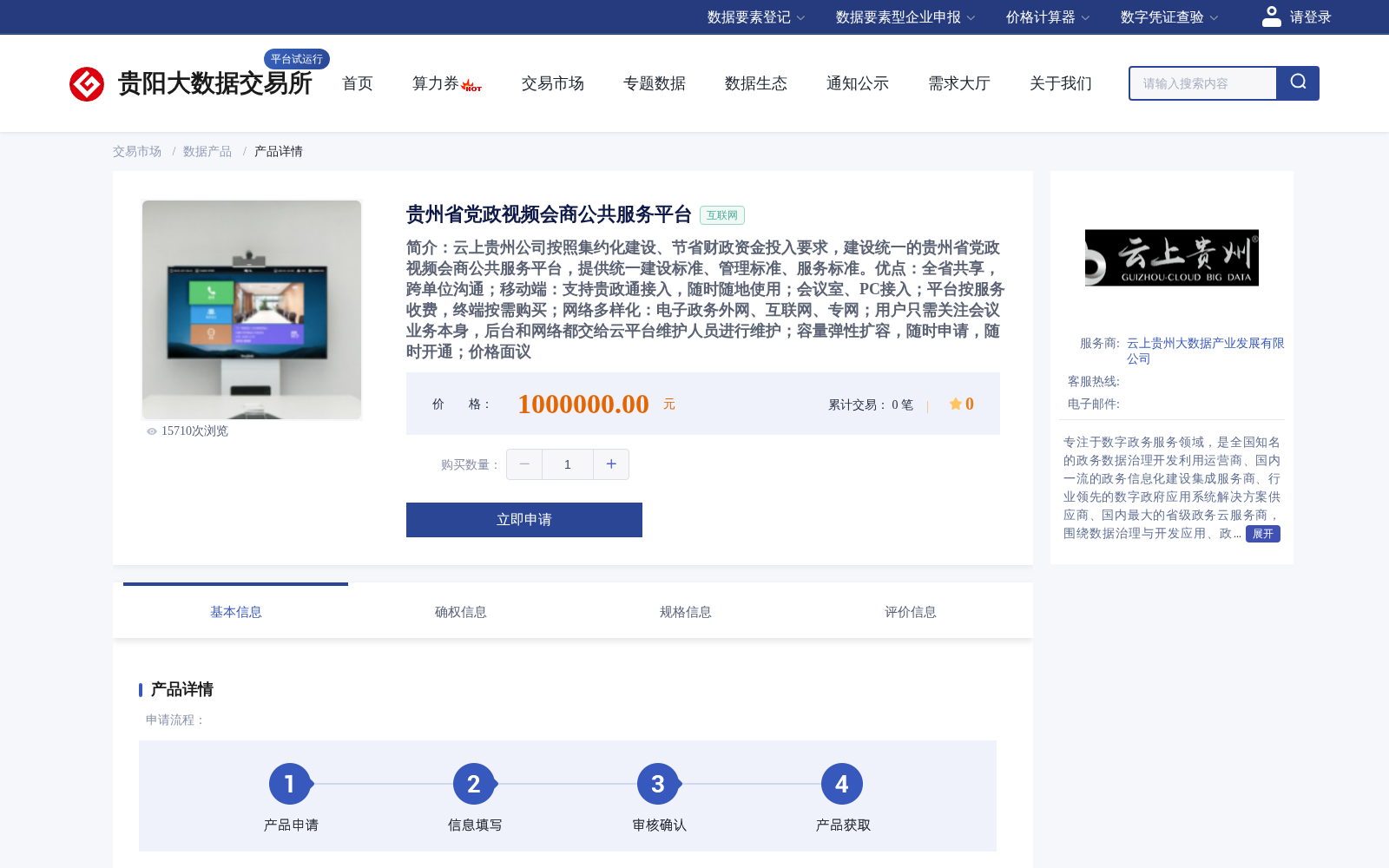Screen dimensions: 1389x868
Task: Open 算力券 in main navigation
Action: 435,83
